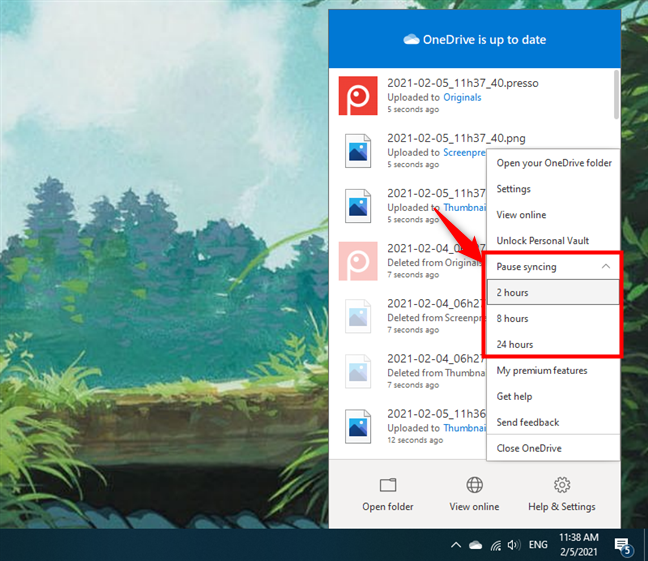Click the faded presso icon deleted from Originals
Viewport: 648px width, 561px height.
point(358,261)
